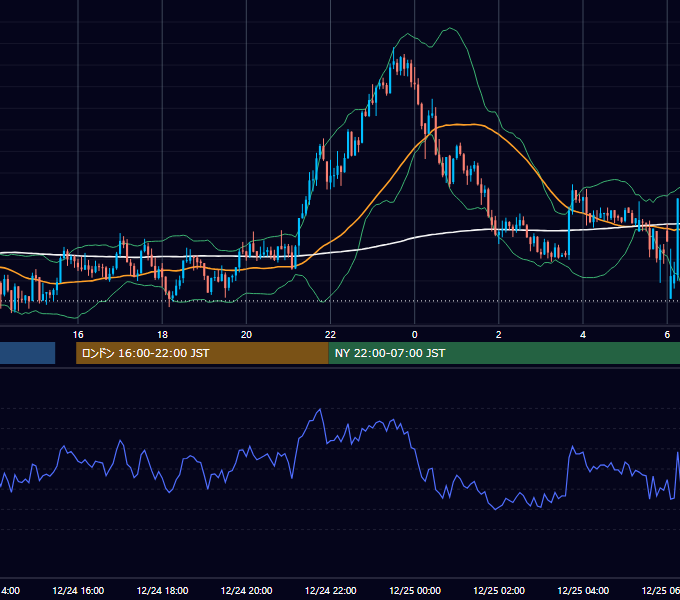Click the hour label 22 under the price chart
This screenshot has width=680, height=600.
coord(330,335)
